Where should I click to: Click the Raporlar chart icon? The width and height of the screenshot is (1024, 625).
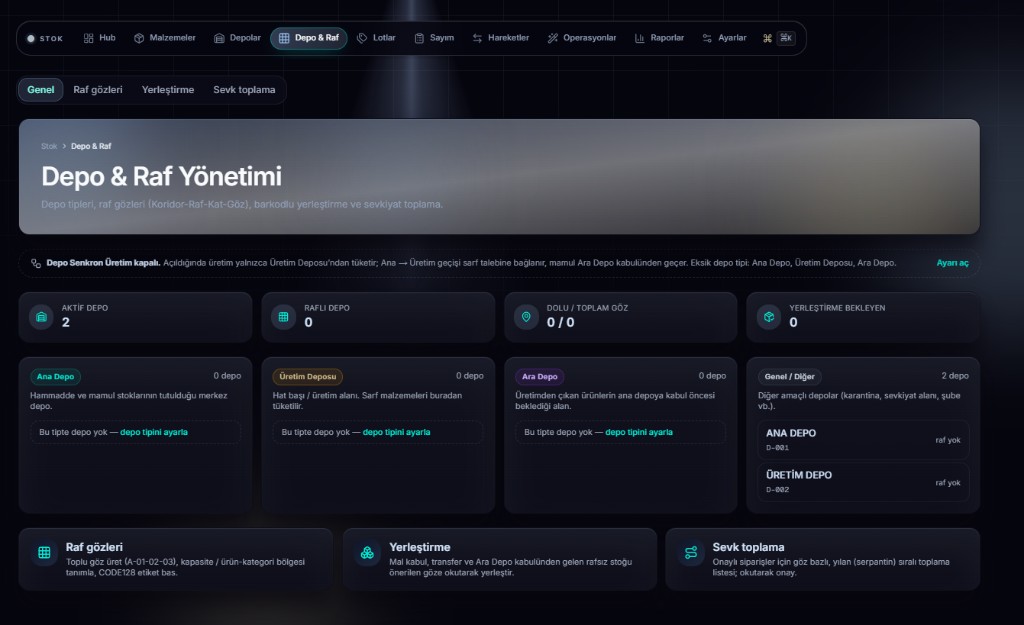639,38
